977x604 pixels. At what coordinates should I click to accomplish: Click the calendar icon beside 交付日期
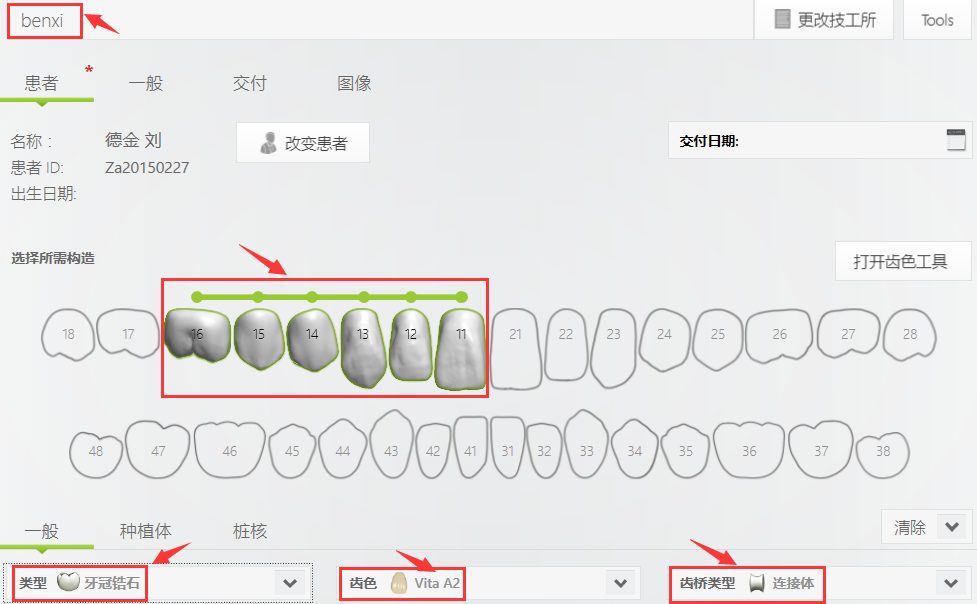956,140
